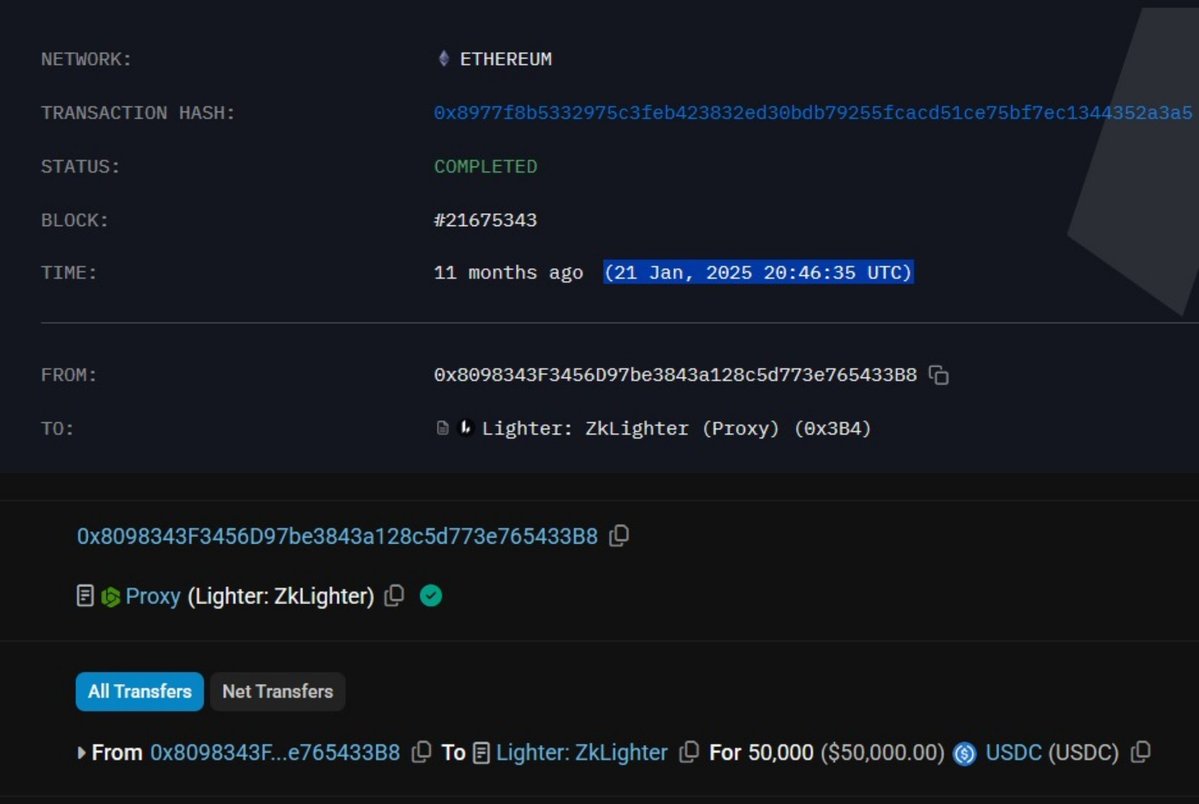Click the block number #21675343
1199x804 pixels.
click(486, 220)
